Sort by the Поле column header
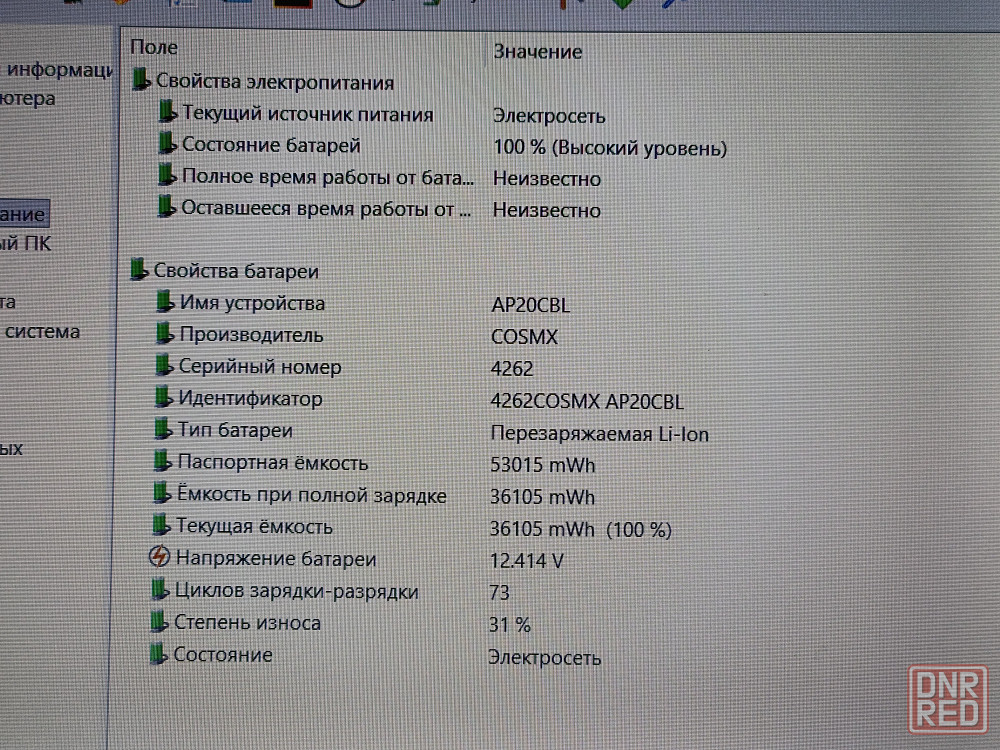1000x750 pixels. pyautogui.click(x=154, y=47)
